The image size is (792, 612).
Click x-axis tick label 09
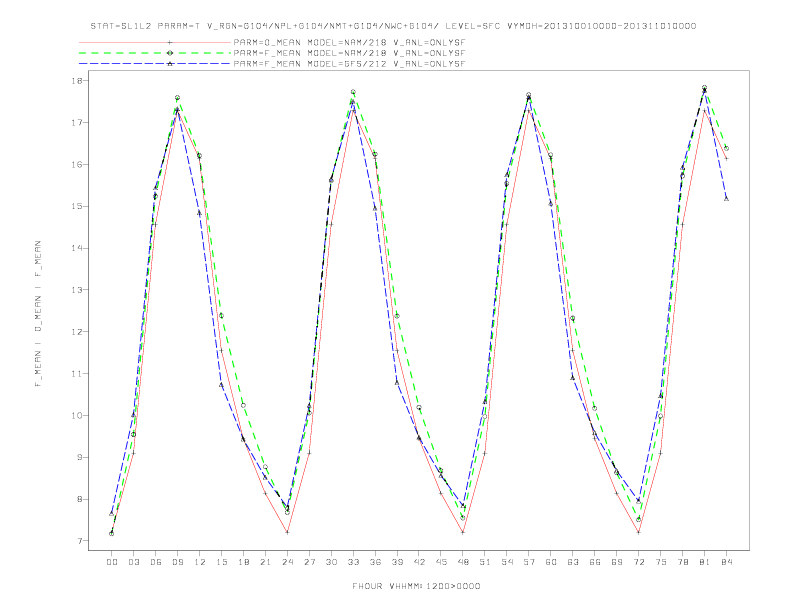coord(177,562)
